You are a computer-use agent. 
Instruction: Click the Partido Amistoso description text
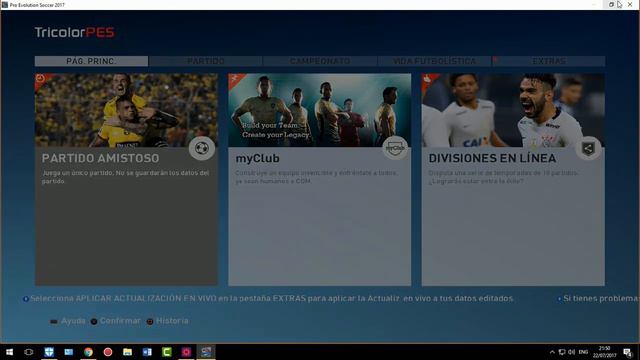coord(126,177)
